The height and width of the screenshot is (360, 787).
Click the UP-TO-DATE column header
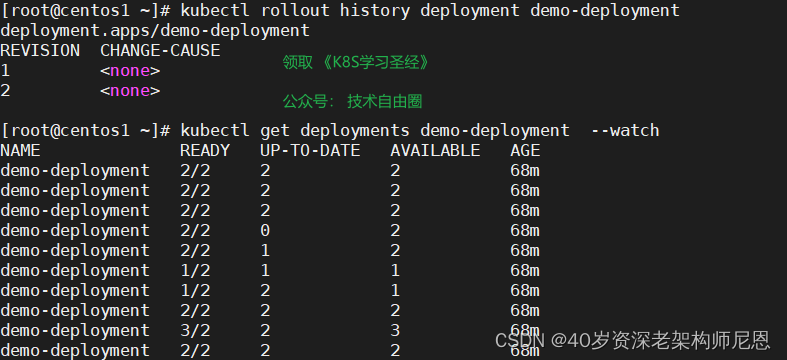[310, 151]
